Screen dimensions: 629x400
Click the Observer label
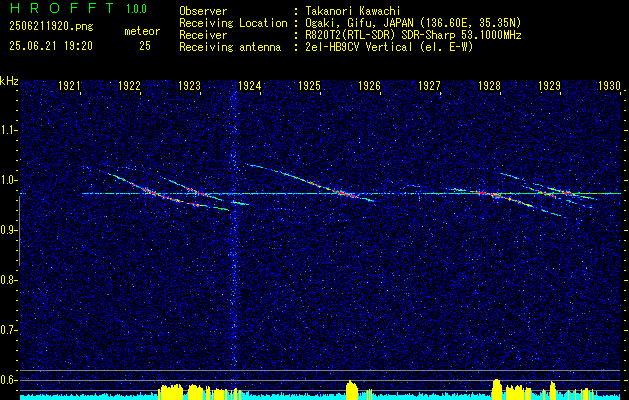[203, 11]
